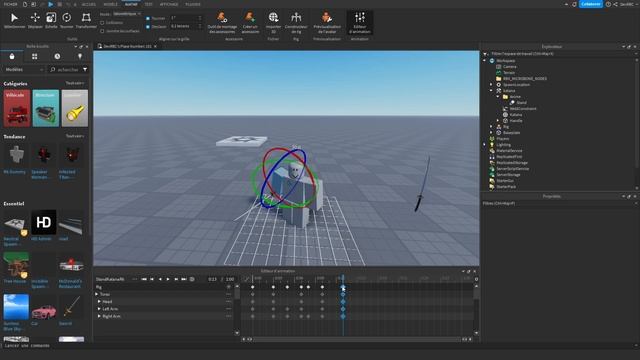Launch the Constructeur de rig
Image resolution: width=640 pixels, height=360 pixels.
pyautogui.click(x=296, y=22)
